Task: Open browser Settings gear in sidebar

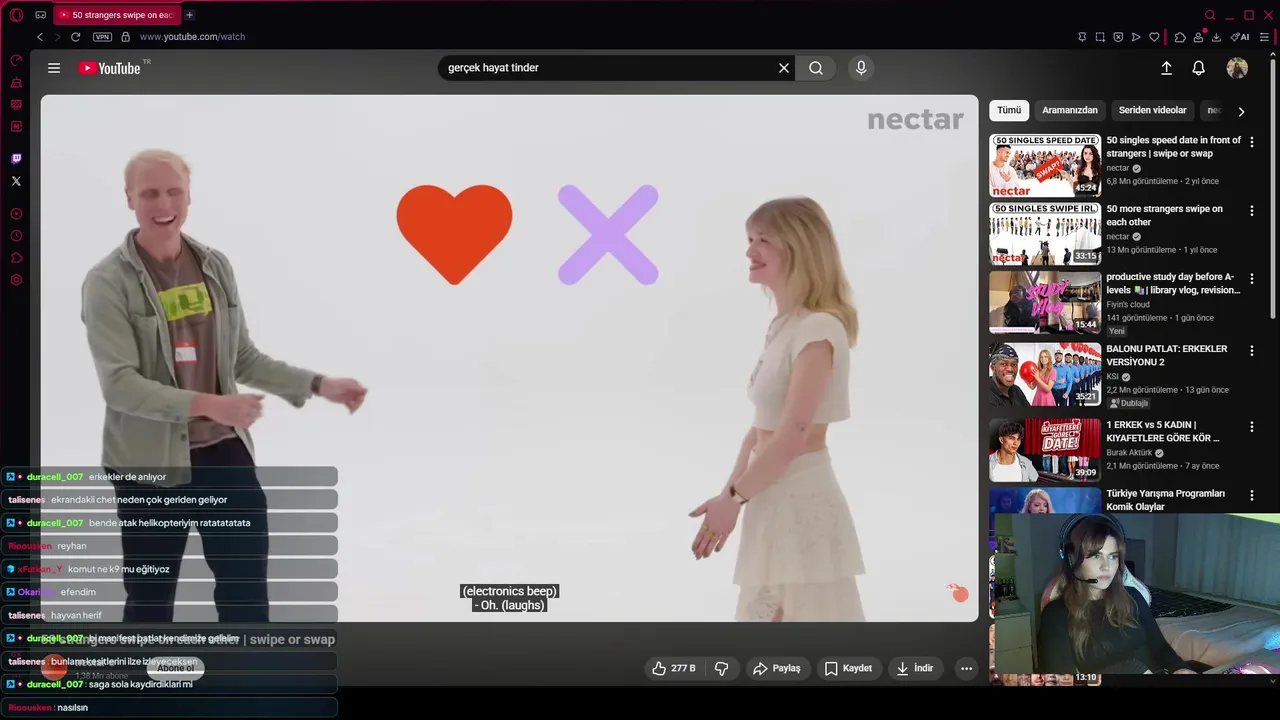Action: [16, 280]
